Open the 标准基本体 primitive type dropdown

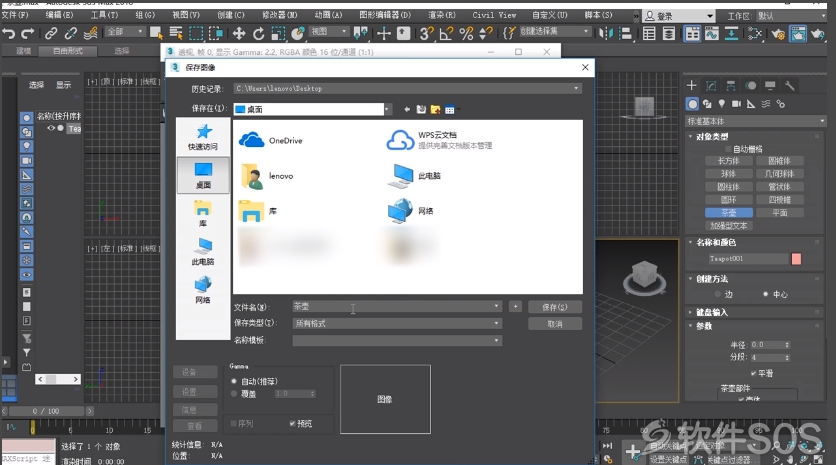755,121
